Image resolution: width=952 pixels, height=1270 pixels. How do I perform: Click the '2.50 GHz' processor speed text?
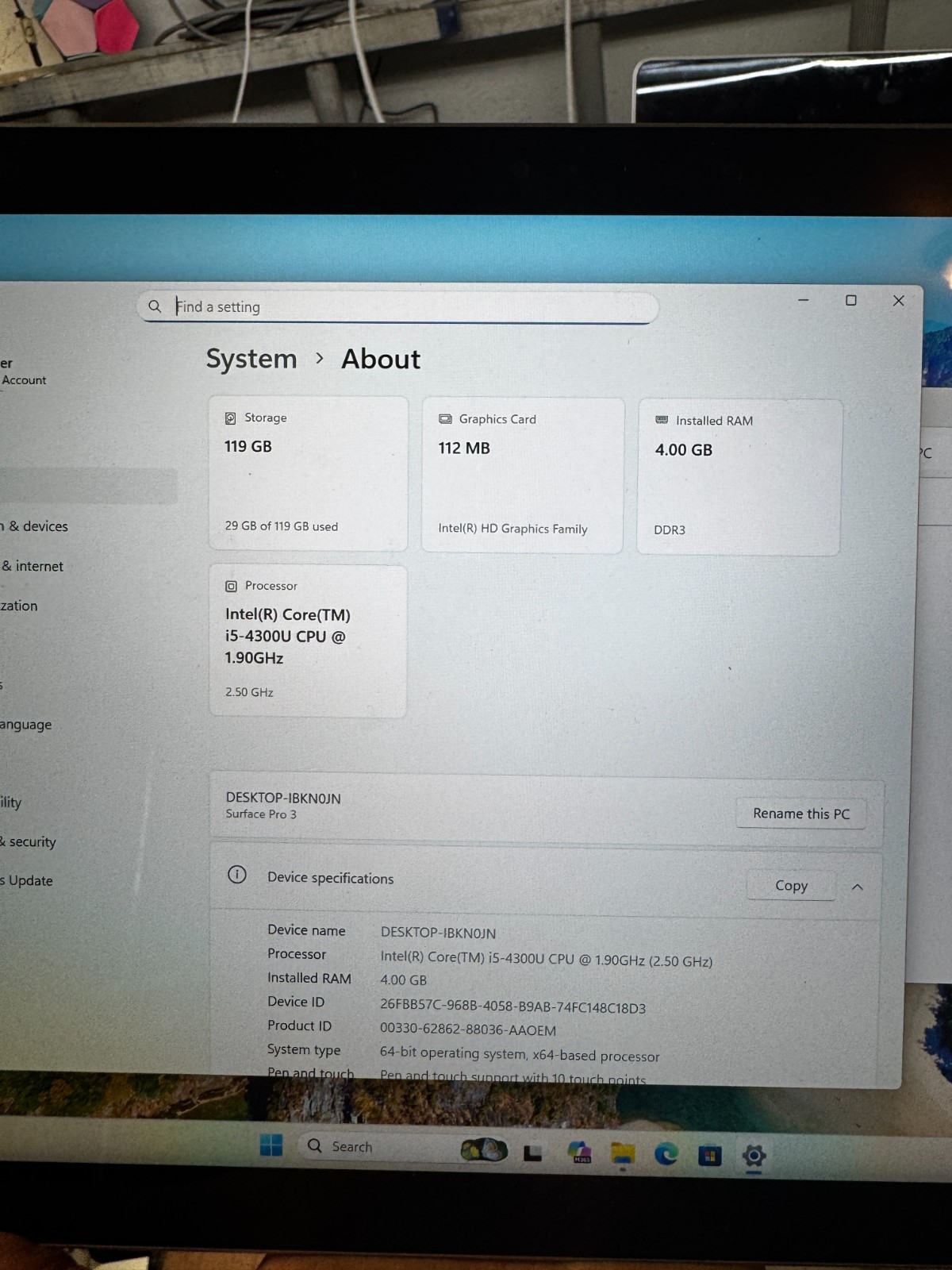point(249,692)
